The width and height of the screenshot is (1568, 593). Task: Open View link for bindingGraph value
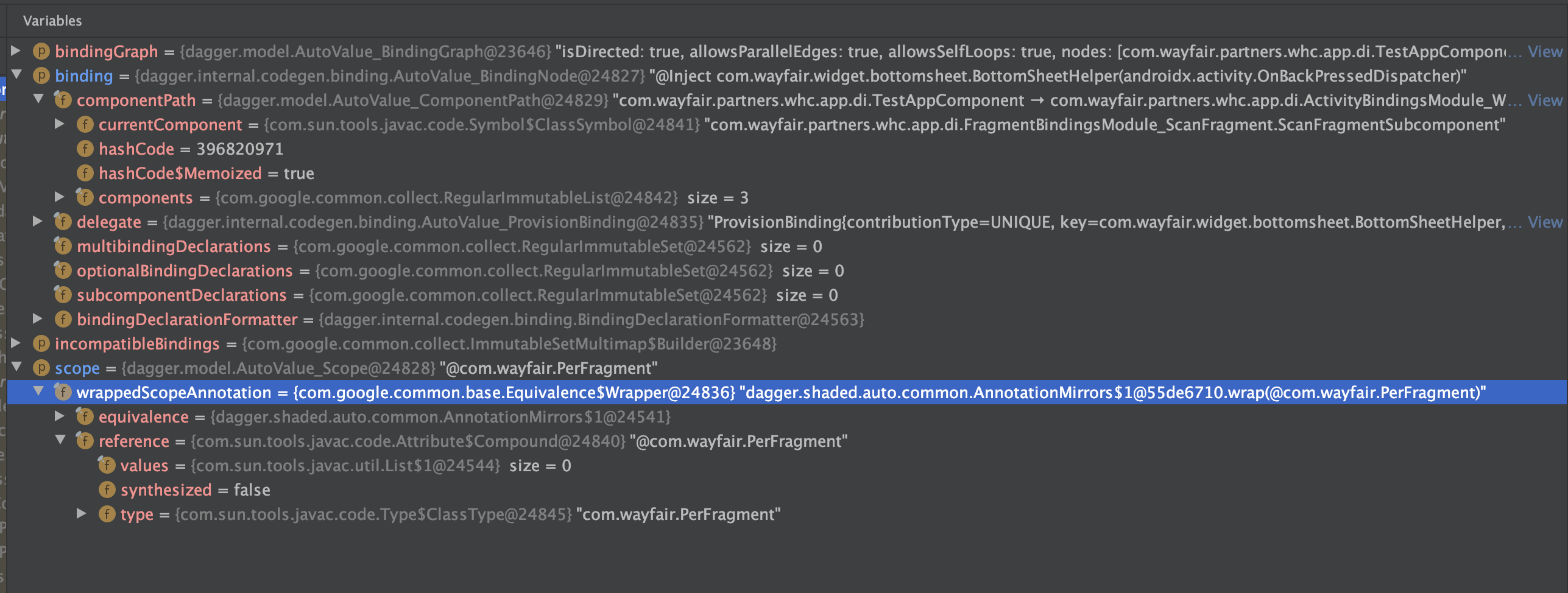point(1545,51)
